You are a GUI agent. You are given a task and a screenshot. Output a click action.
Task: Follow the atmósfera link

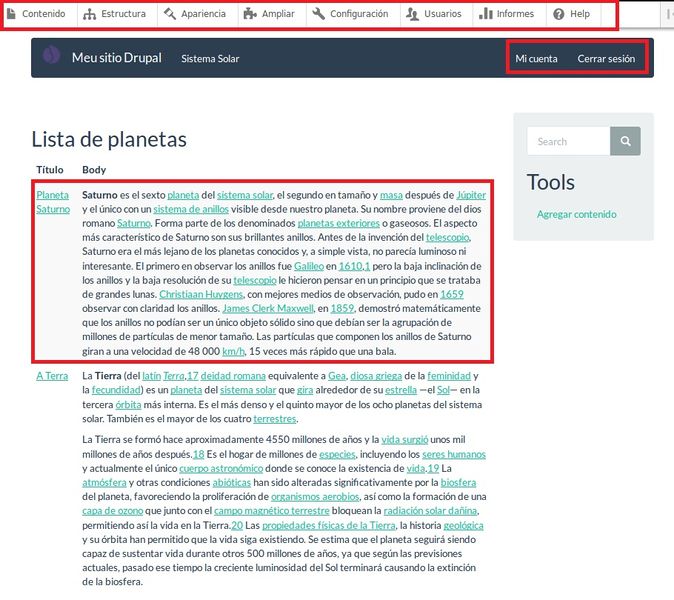click(104, 483)
